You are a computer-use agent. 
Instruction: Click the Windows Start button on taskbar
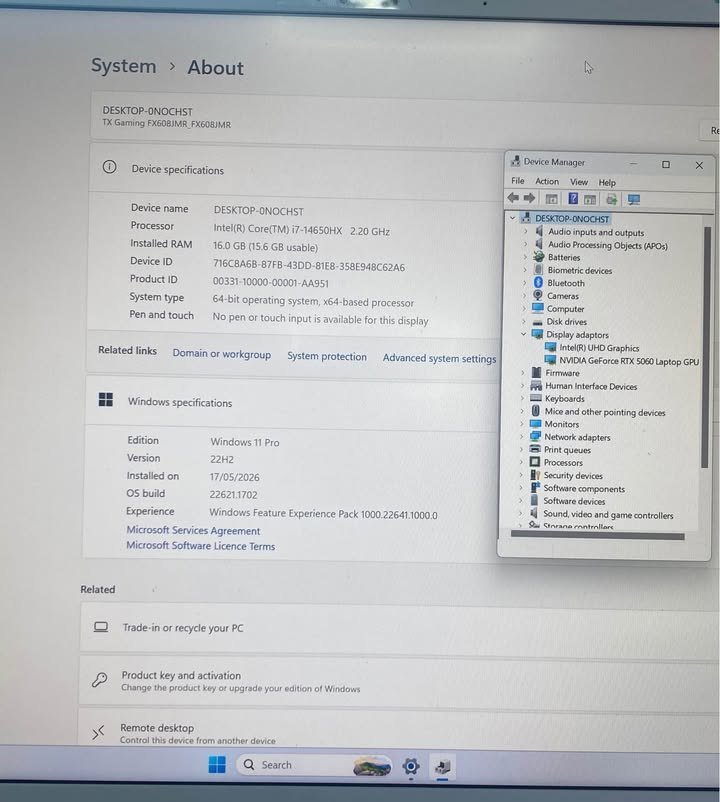(x=217, y=765)
